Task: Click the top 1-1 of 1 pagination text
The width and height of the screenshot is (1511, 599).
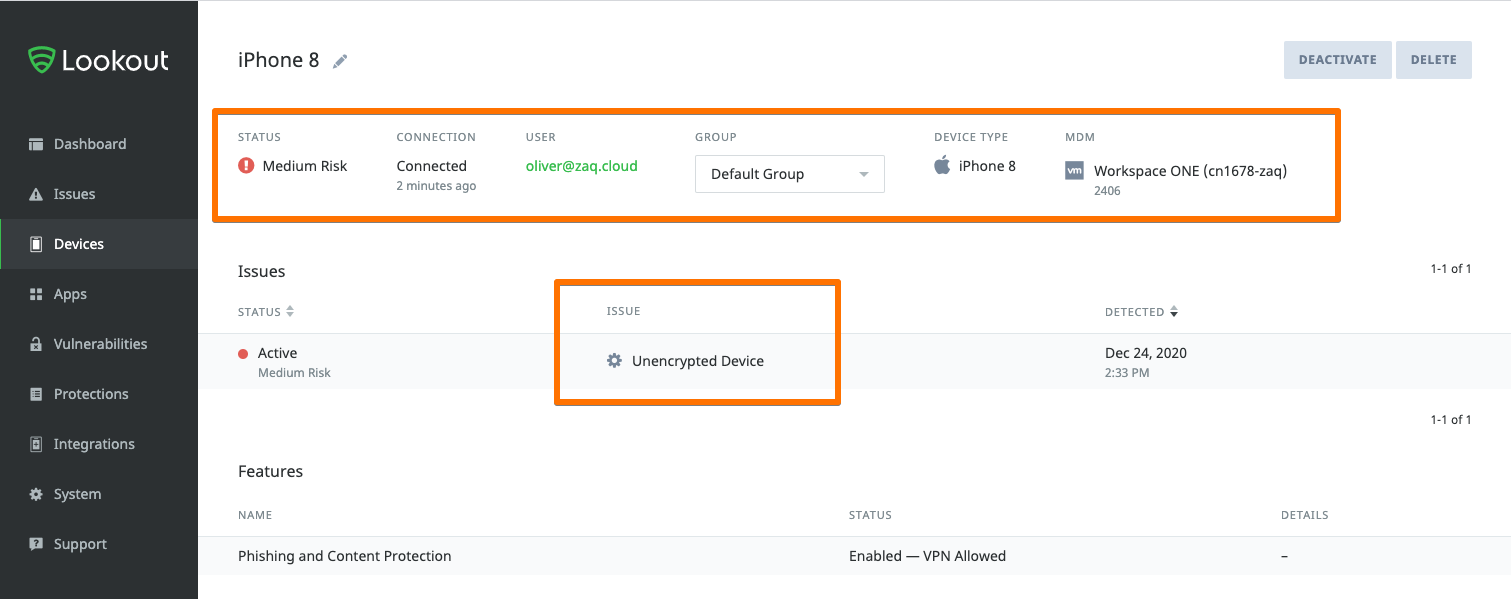Action: click(1451, 269)
